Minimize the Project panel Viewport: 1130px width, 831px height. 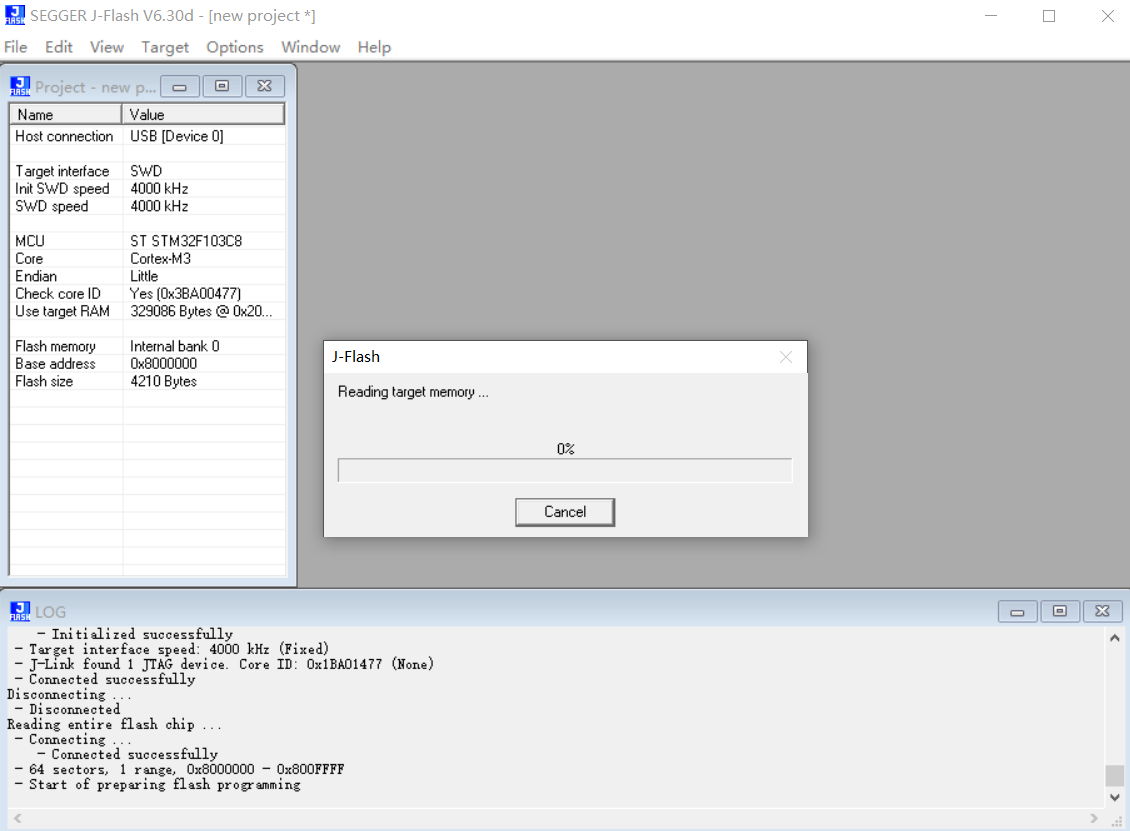[179, 86]
